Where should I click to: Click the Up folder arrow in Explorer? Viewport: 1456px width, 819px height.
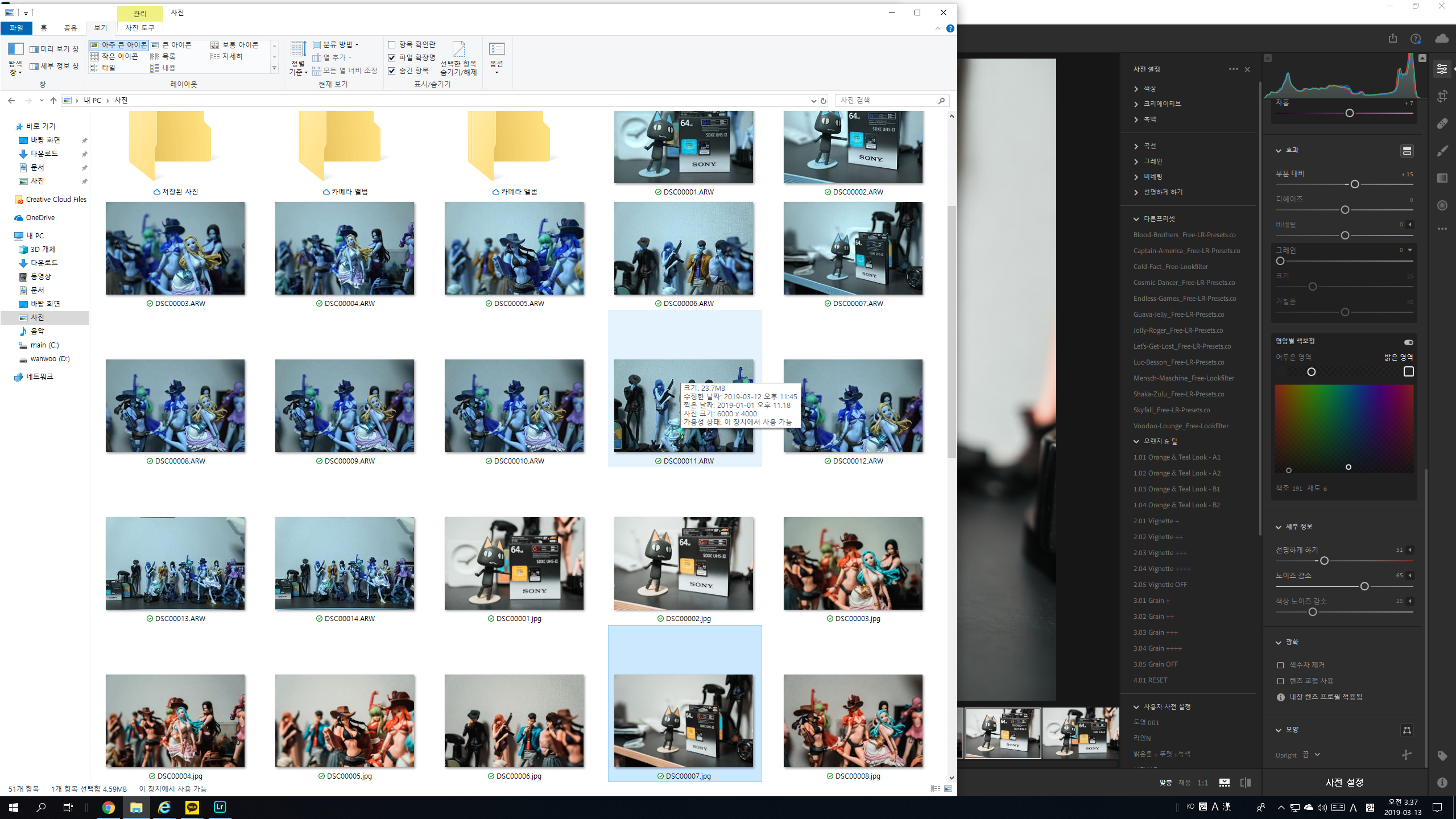coord(53,101)
